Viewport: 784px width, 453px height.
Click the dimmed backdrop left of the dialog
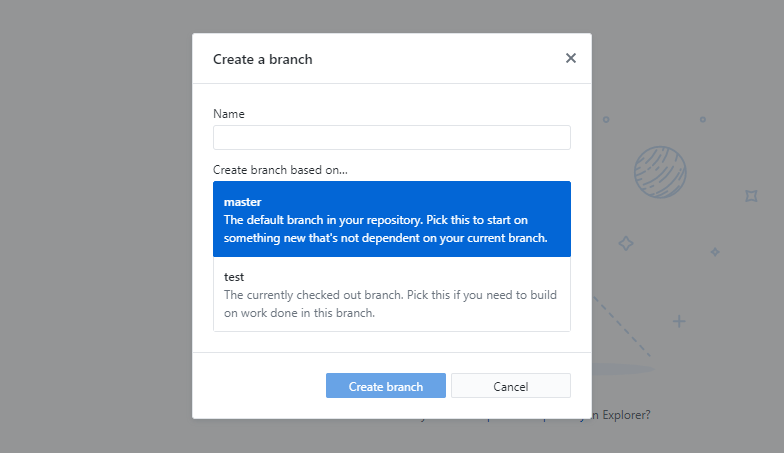tap(95, 225)
